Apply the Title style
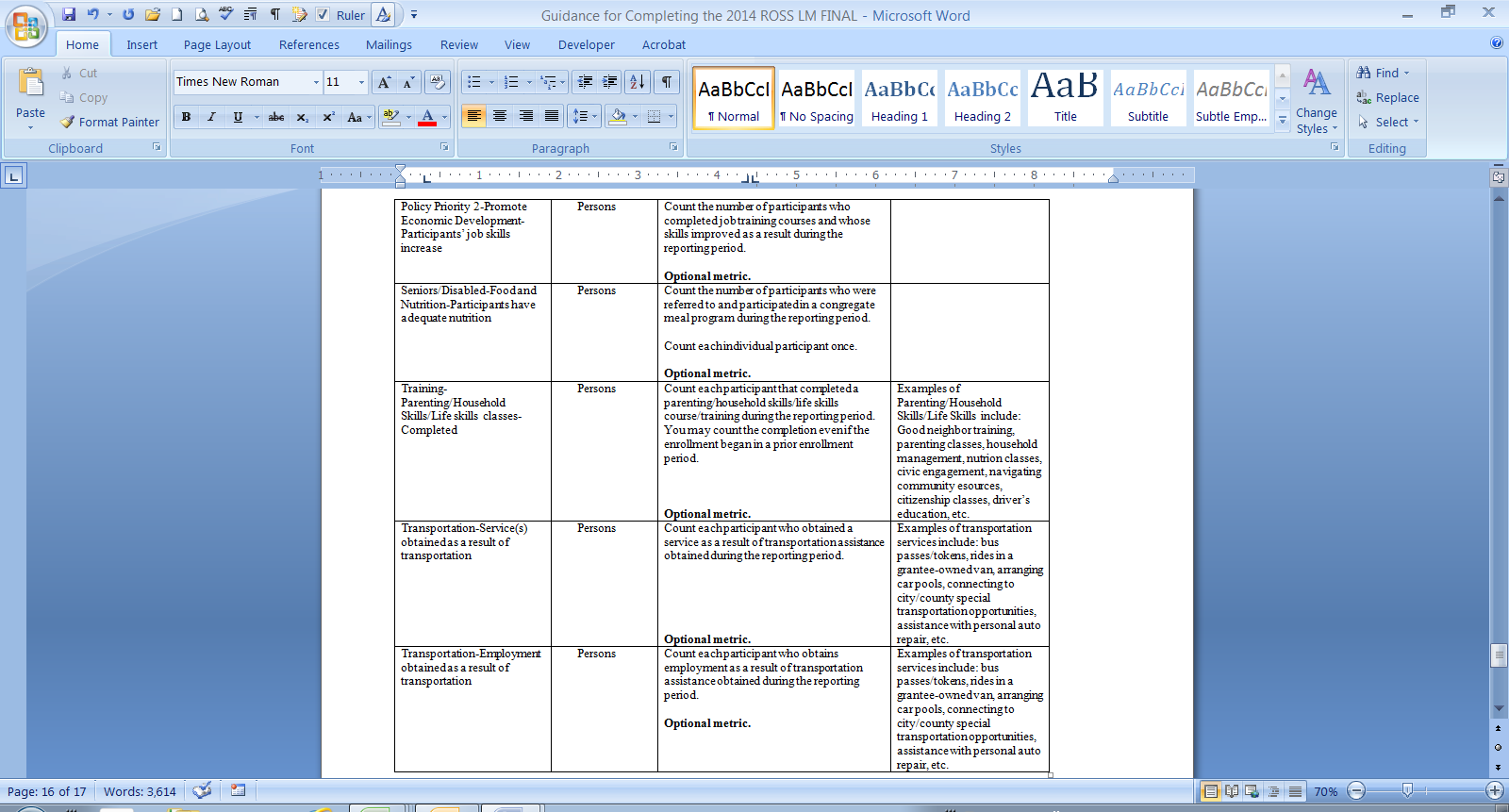 coord(1065,96)
